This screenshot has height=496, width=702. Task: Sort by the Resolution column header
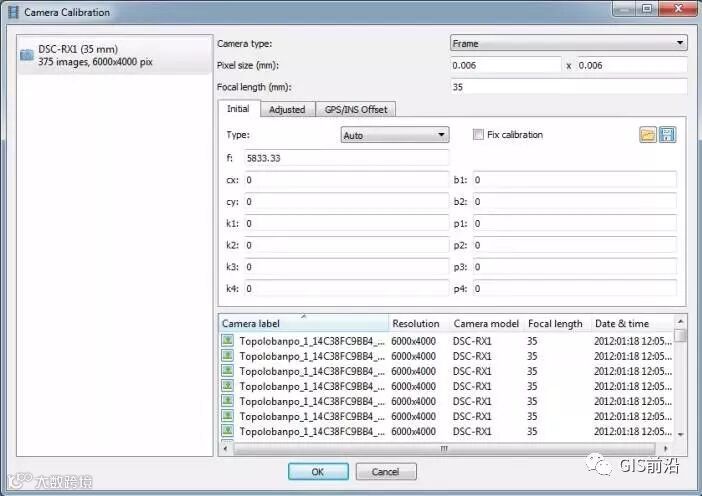click(419, 323)
